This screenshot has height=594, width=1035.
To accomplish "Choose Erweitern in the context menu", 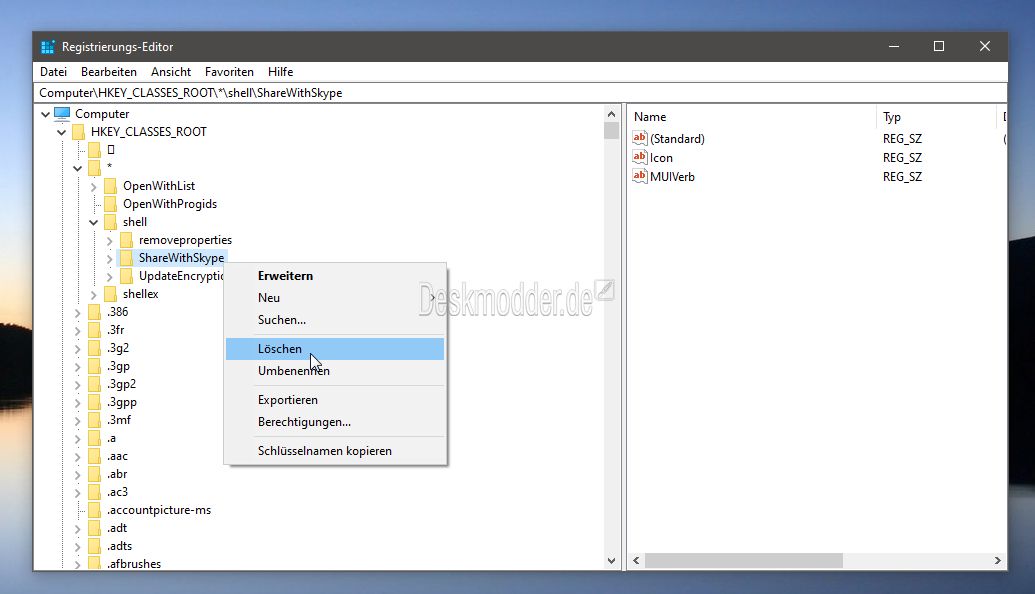I will coord(335,276).
